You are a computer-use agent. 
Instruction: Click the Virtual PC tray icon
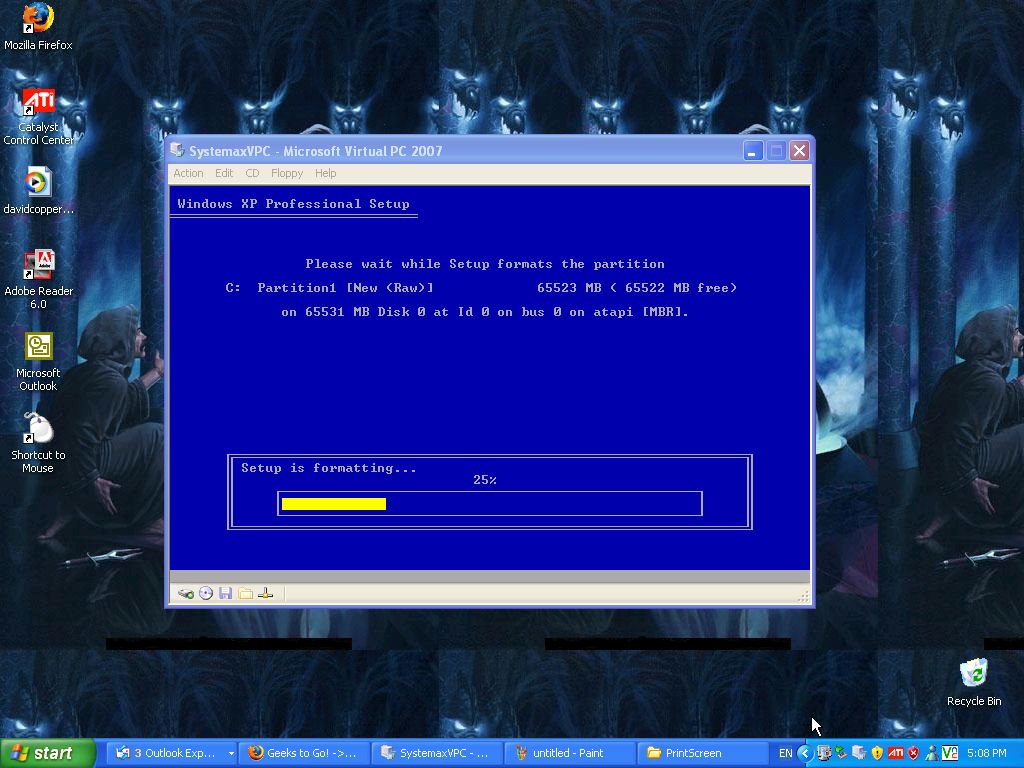pyautogui.click(x=859, y=753)
